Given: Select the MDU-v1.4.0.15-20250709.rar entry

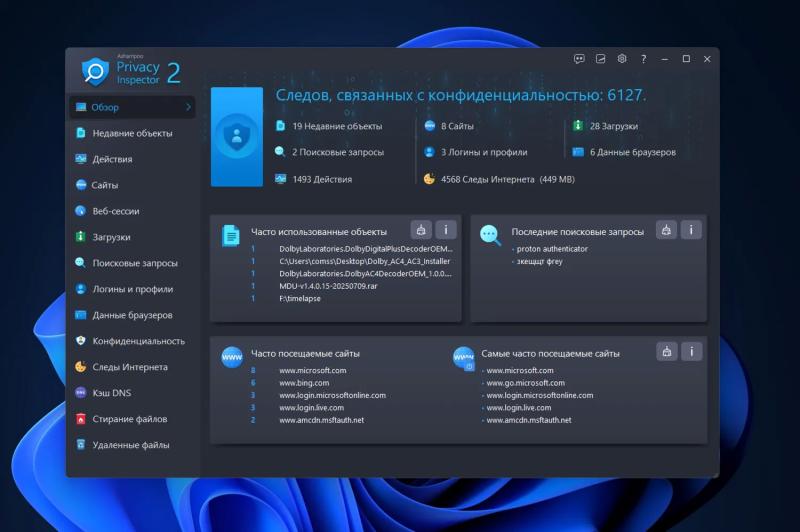Looking at the screenshot, I should [x=328, y=286].
